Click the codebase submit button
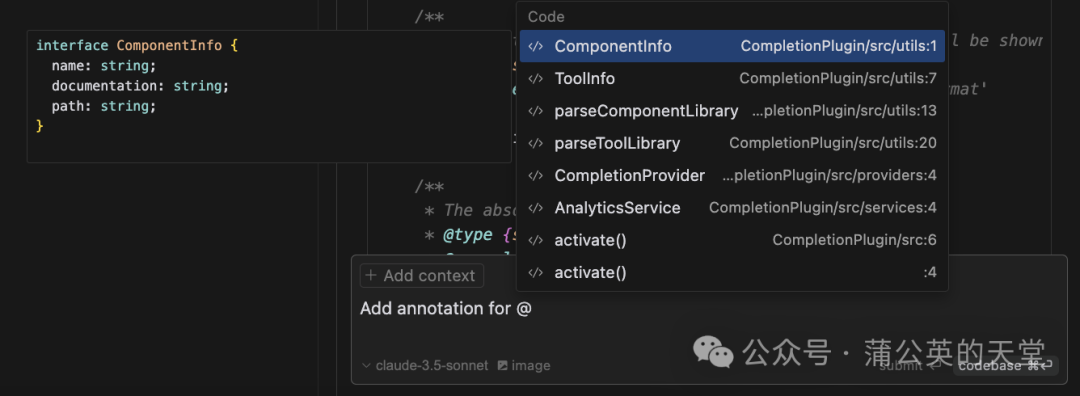This screenshot has width=1080, height=396. (x=1005, y=366)
